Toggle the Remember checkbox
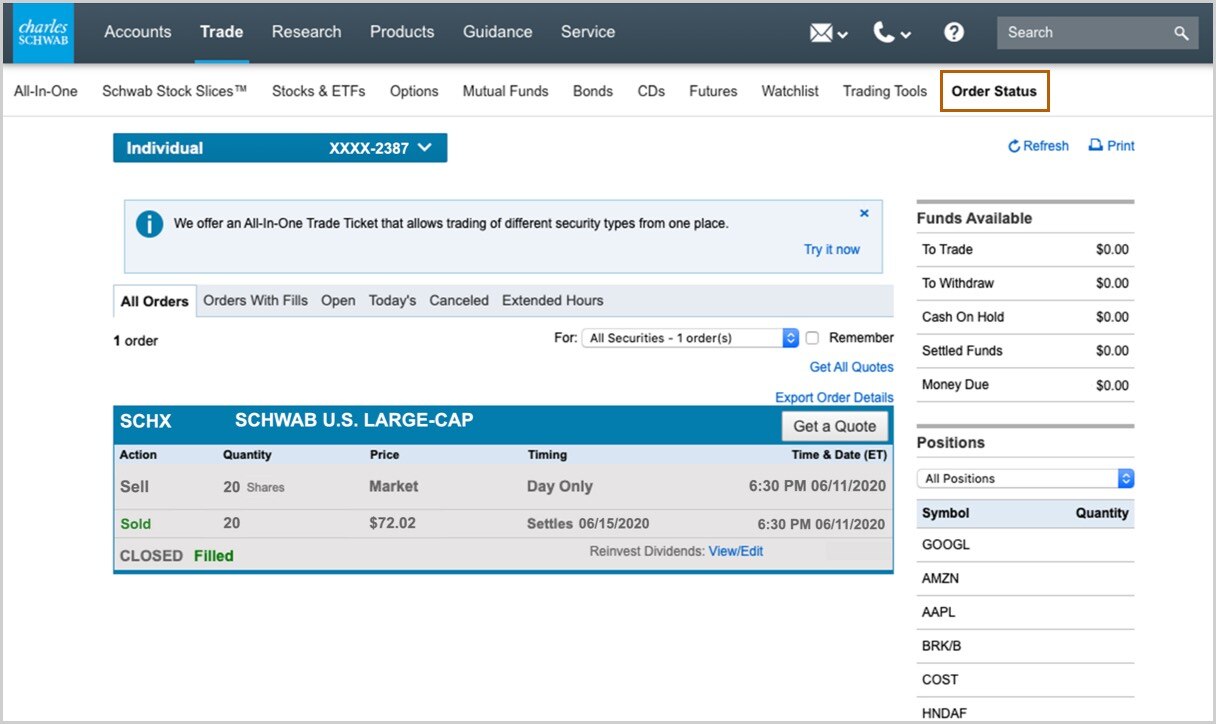The height and width of the screenshot is (724, 1216). (x=812, y=338)
